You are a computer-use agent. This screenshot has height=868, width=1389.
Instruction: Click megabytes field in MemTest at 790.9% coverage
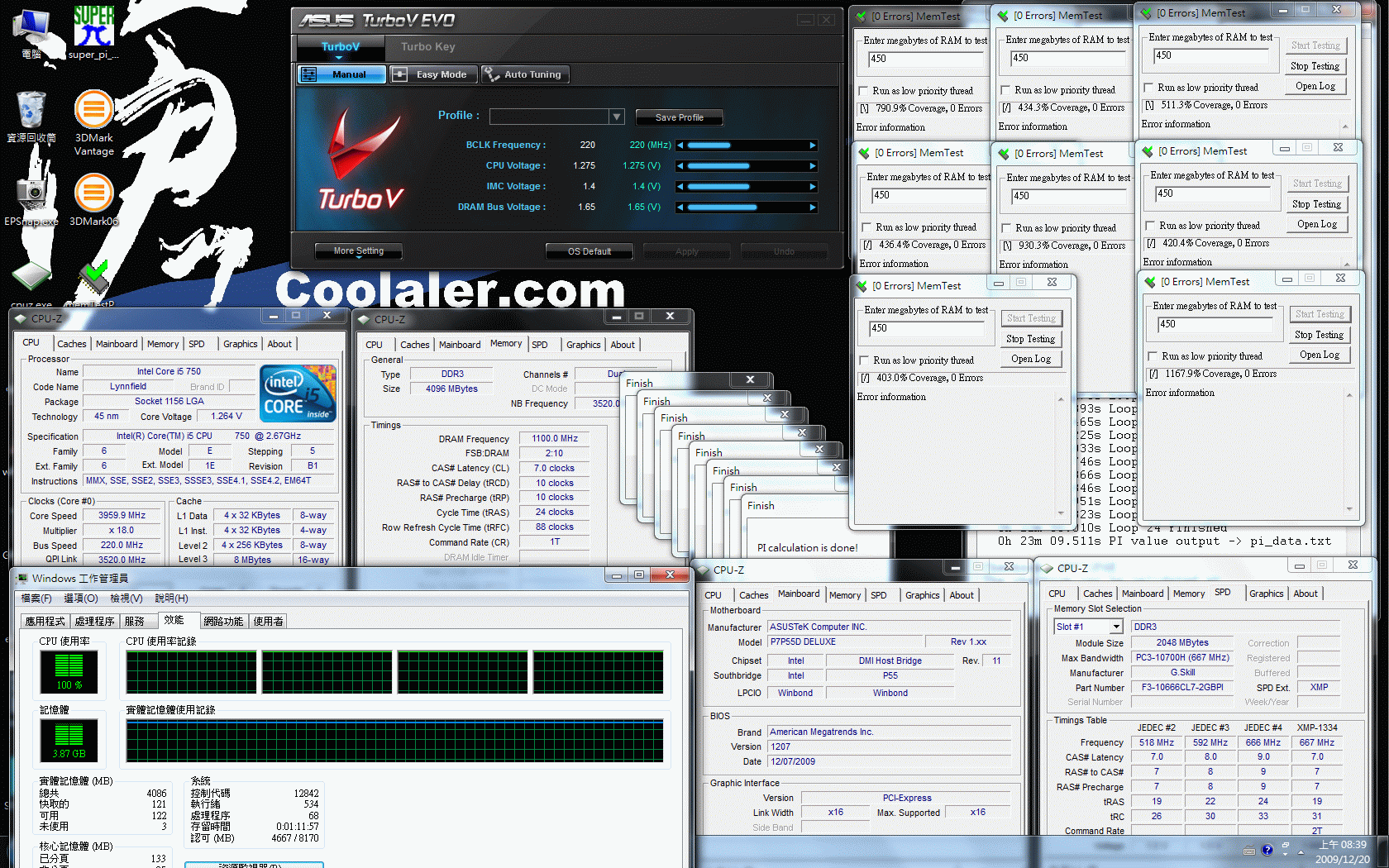tap(924, 59)
